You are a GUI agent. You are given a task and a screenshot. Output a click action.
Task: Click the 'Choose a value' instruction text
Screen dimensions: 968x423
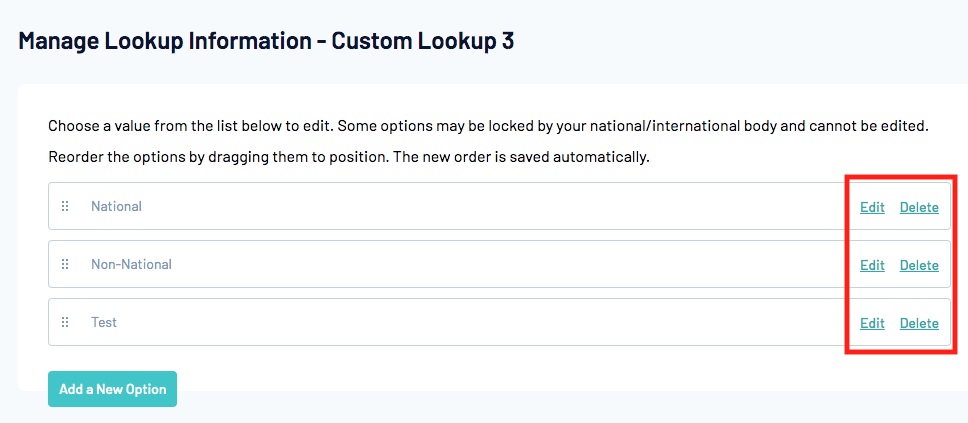(488, 128)
